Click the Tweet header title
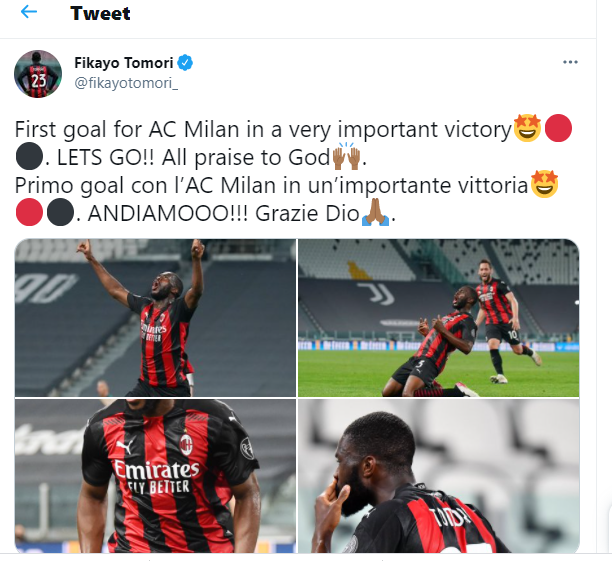 pos(100,14)
